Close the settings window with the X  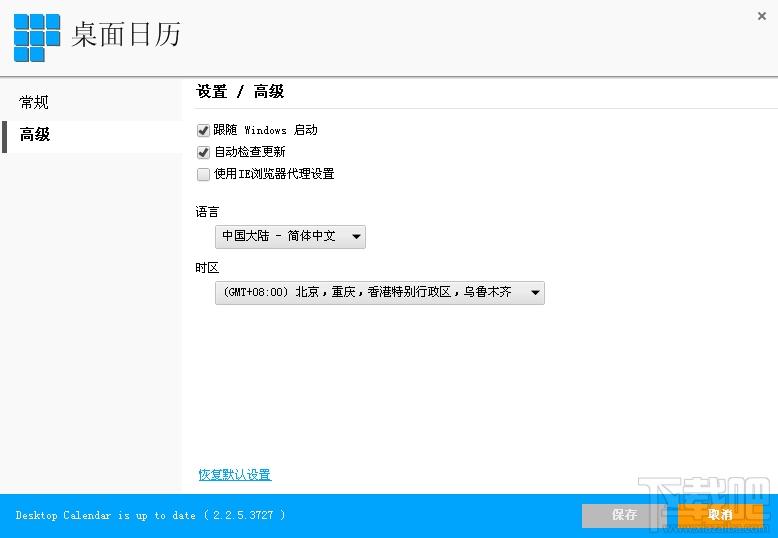click(x=762, y=16)
